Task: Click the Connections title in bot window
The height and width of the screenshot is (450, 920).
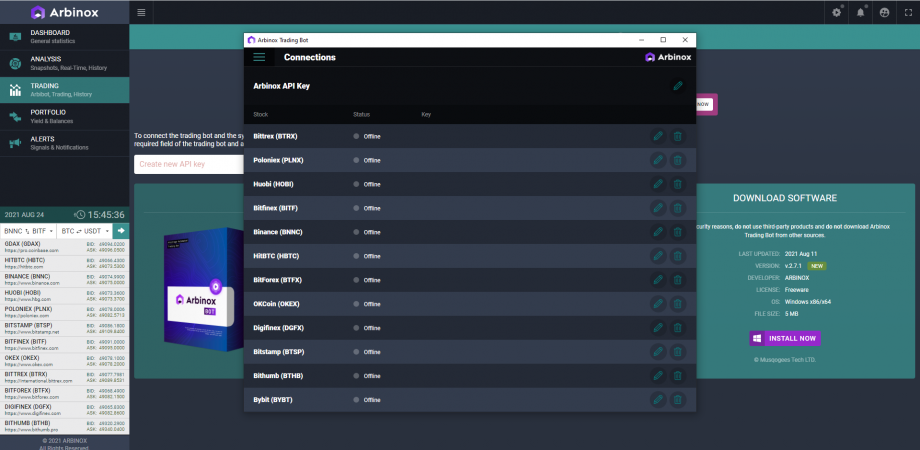Action: (310, 57)
